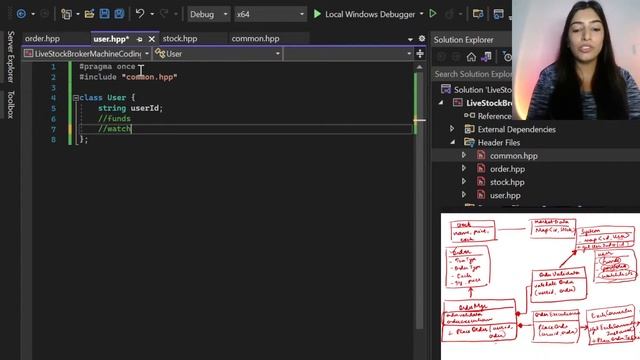
Task: Click Header Files folder icon
Action: click(x=469, y=142)
